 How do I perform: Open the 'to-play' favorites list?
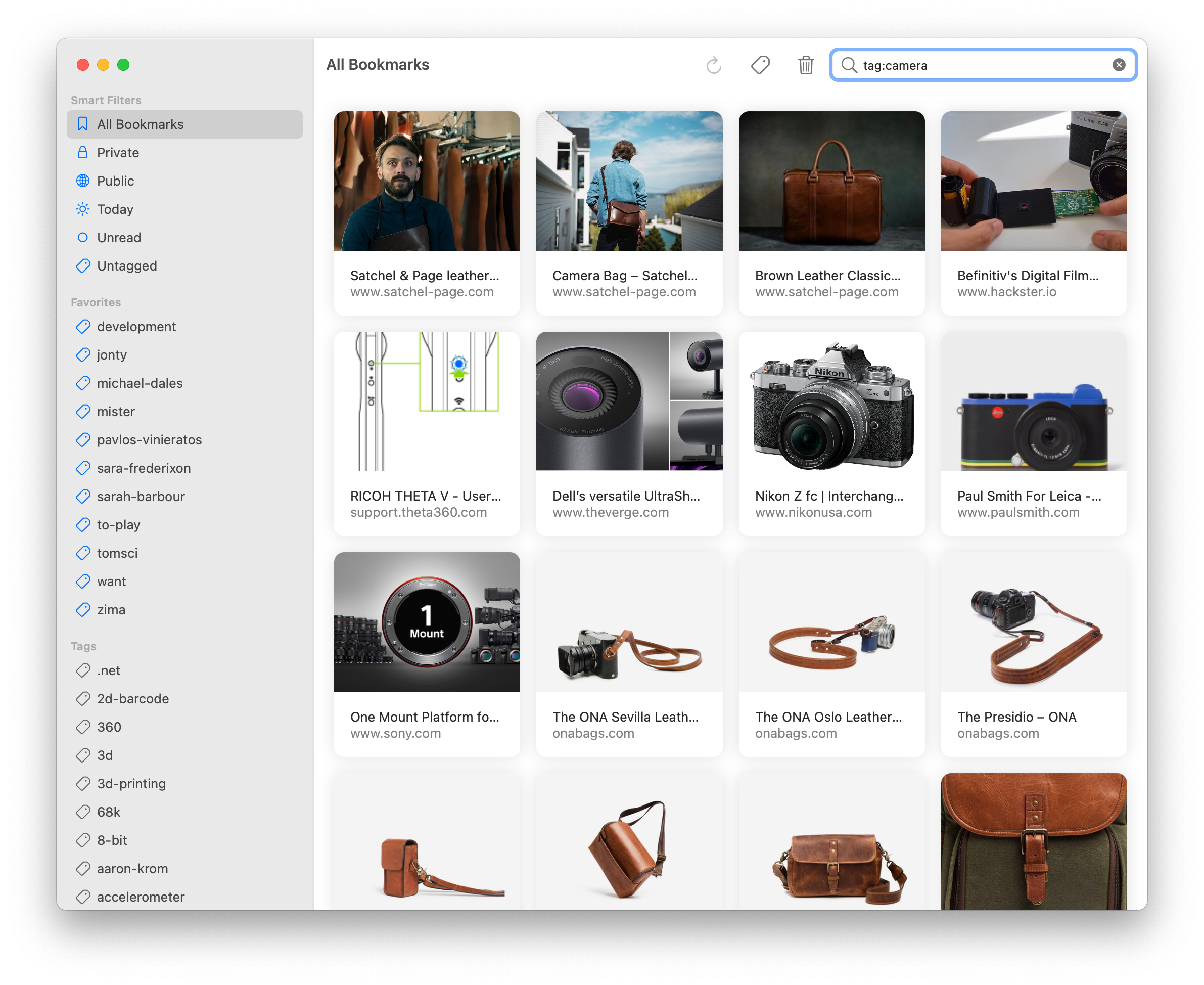click(x=118, y=524)
